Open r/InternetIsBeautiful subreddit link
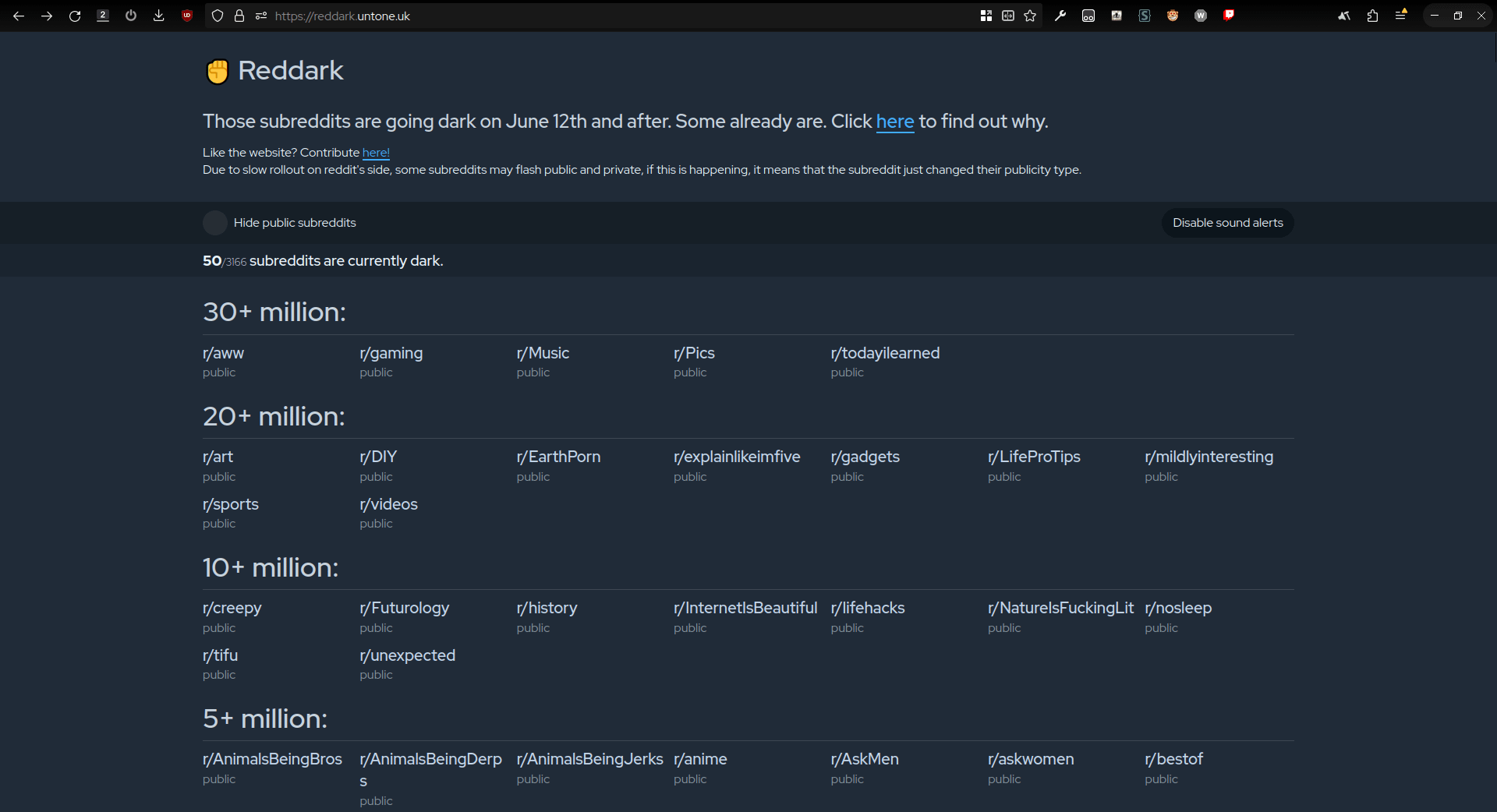The height and width of the screenshot is (812, 1497). [x=745, y=608]
